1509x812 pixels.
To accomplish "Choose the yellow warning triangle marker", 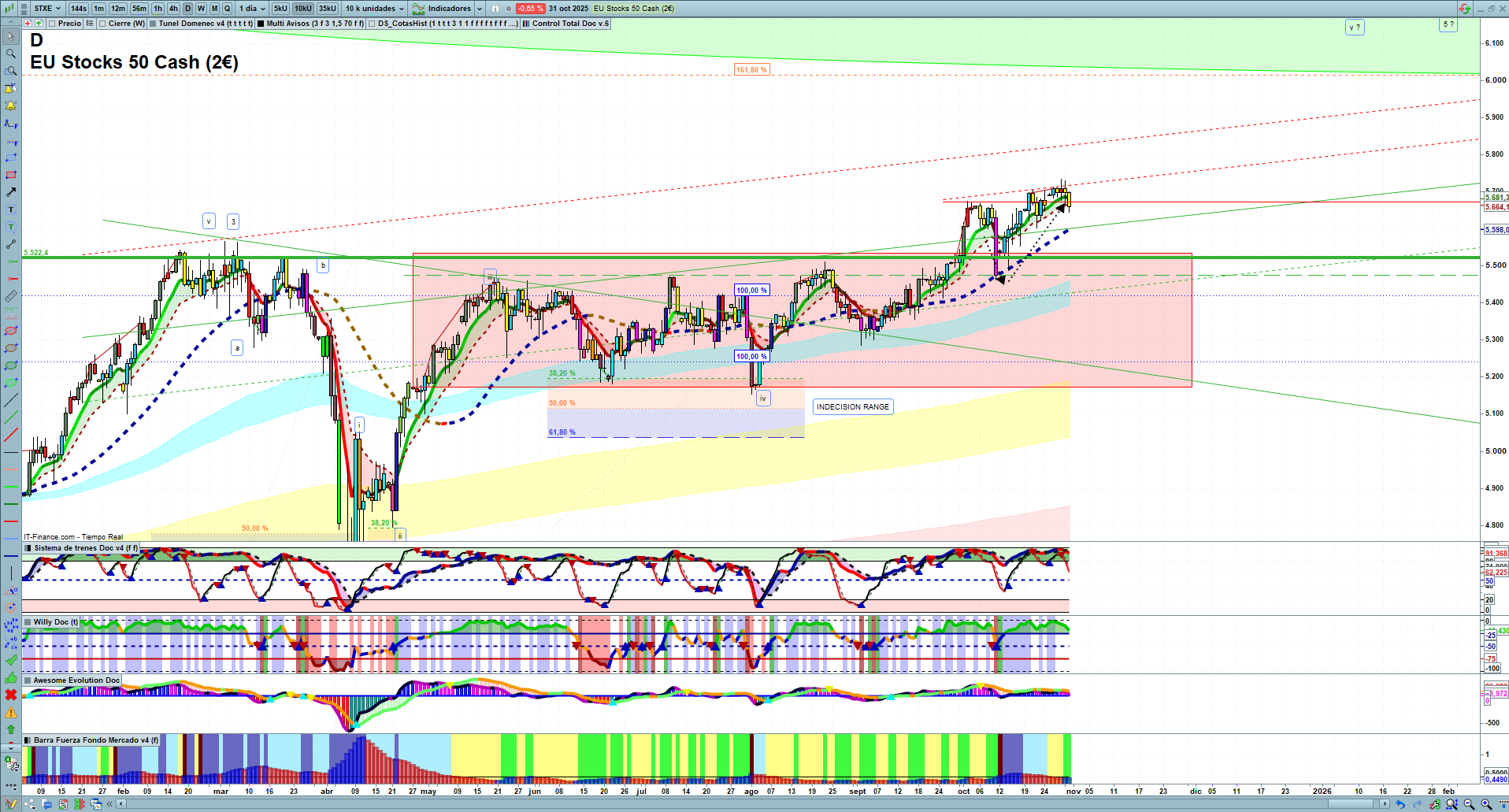I will click(x=11, y=712).
